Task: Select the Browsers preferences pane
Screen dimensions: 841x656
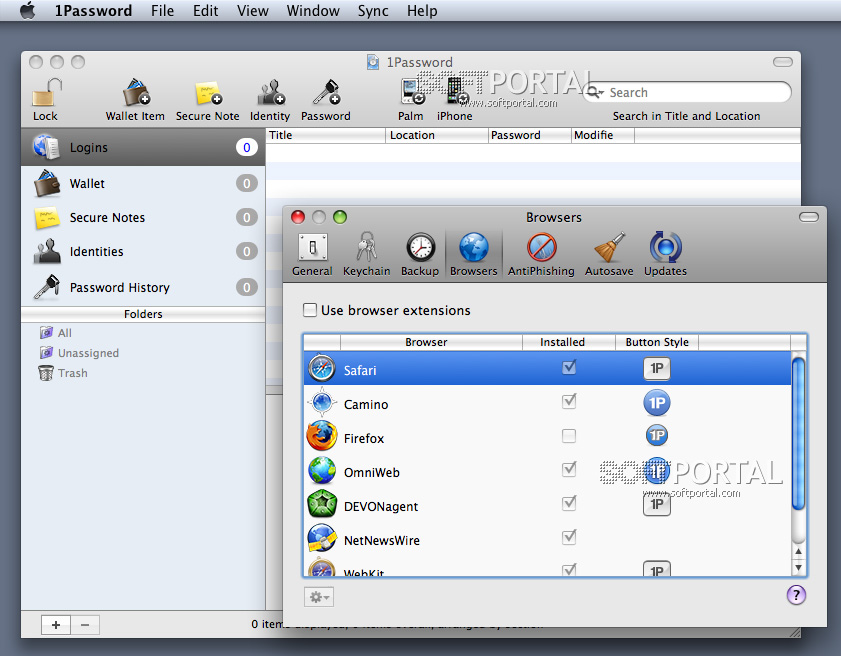Action: (474, 254)
